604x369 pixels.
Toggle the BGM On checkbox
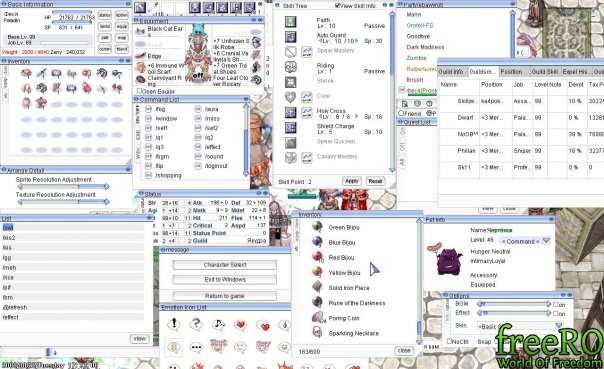[556, 304]
